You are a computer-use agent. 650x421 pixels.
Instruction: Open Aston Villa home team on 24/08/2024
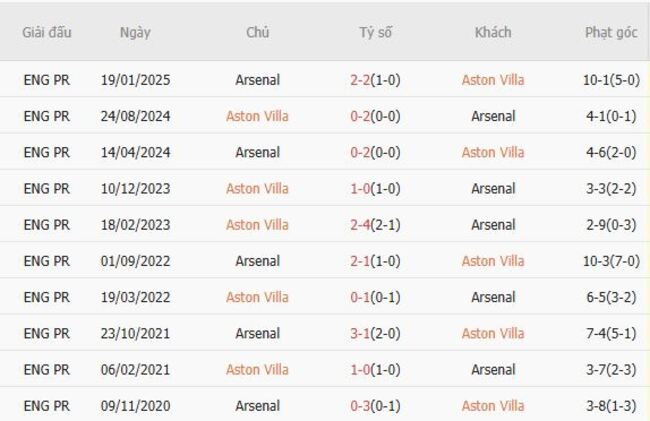[257, 116]
